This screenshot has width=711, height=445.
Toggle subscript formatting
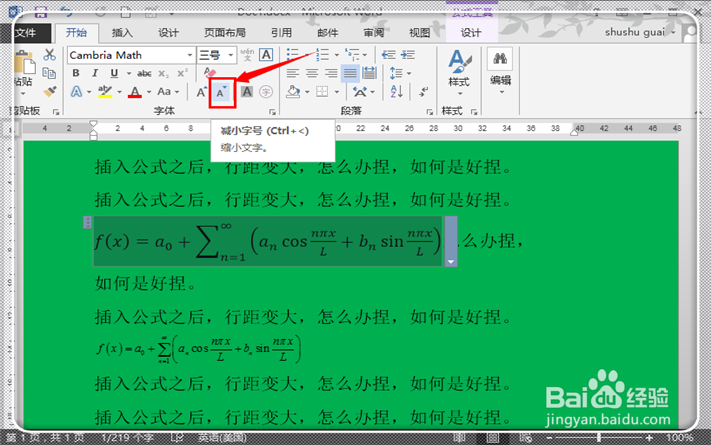click(x=163, y=73)
